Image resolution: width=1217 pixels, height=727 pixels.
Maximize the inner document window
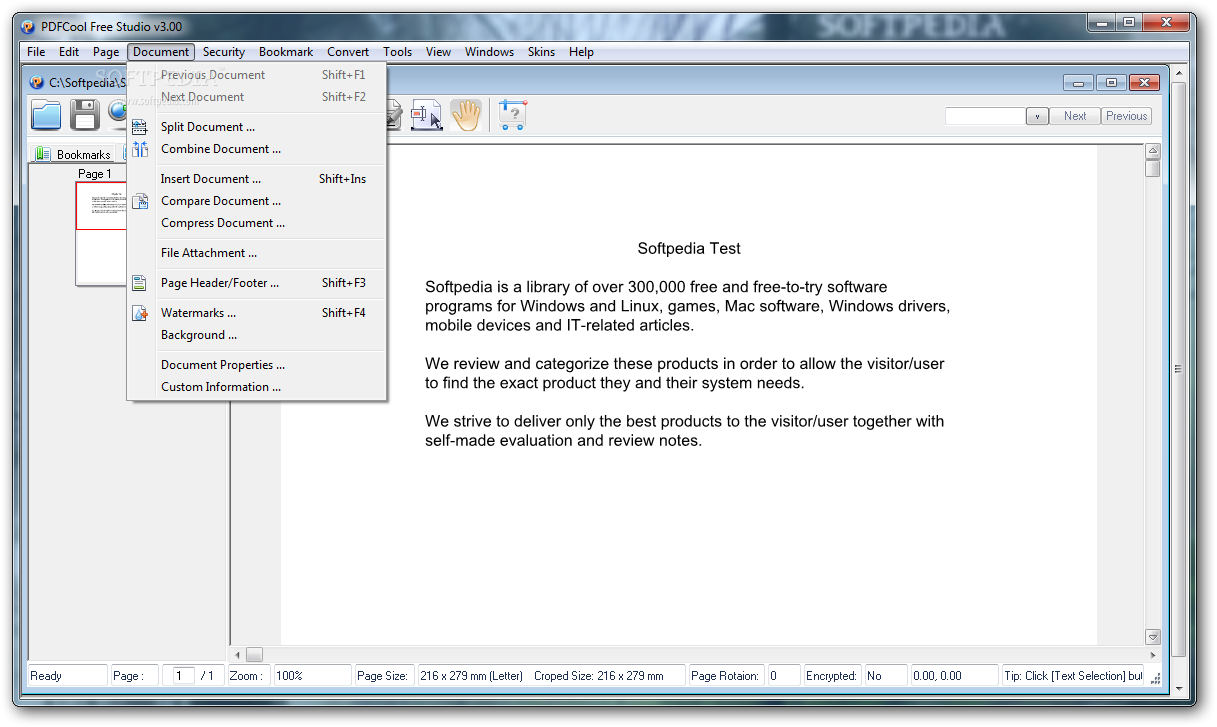tap(1111, 83)
